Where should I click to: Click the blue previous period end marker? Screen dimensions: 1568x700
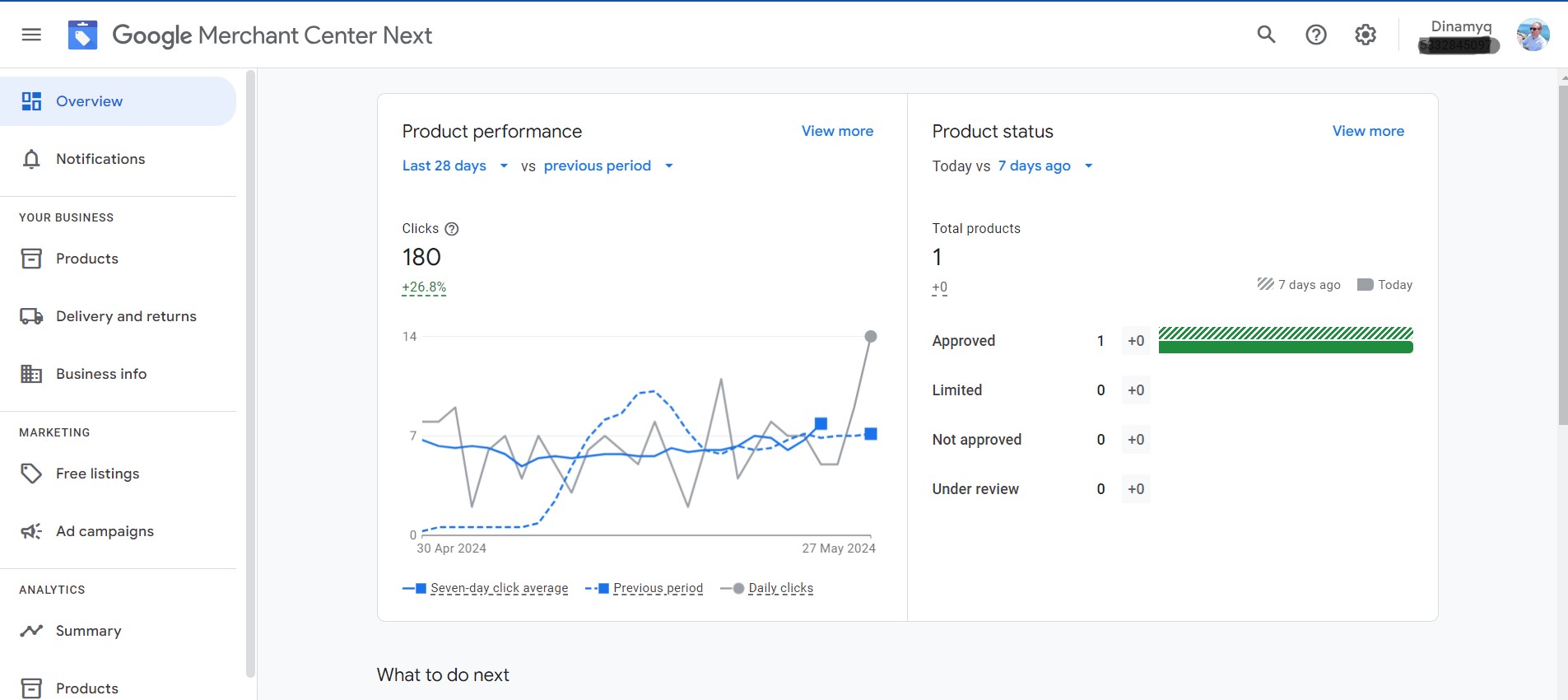pyautogui.click(x=871, y=434)
